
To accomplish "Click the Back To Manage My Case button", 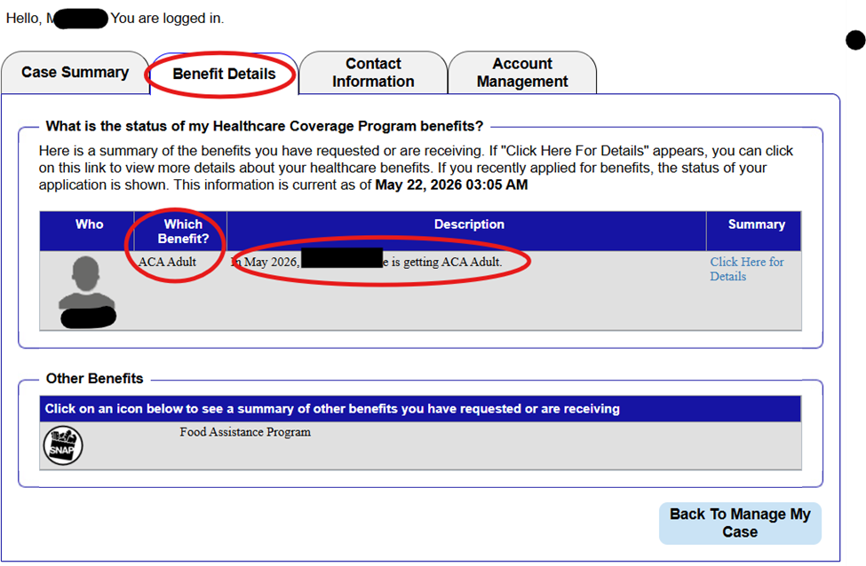I will click(x=740, y=523).
